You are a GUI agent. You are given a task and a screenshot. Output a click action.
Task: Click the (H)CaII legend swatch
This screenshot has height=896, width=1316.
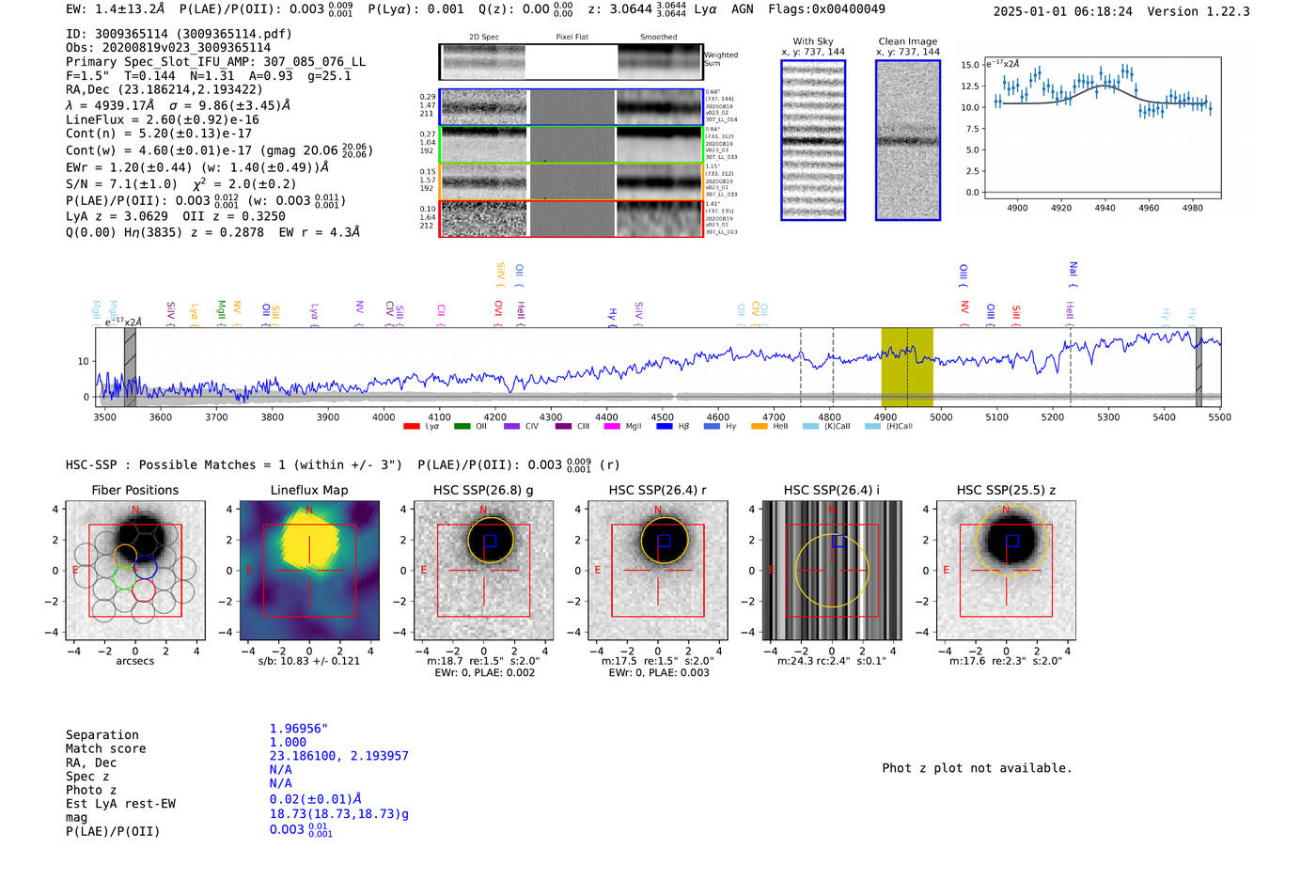click(872, 426)
